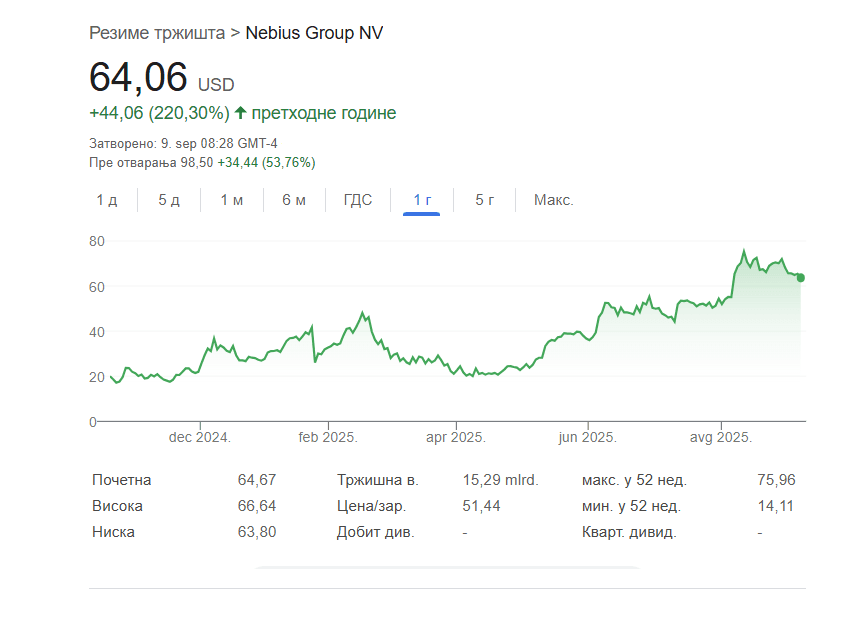Click the green endpoint dot on chart
This screenshot has height=625, width=858.
(801, 278)
